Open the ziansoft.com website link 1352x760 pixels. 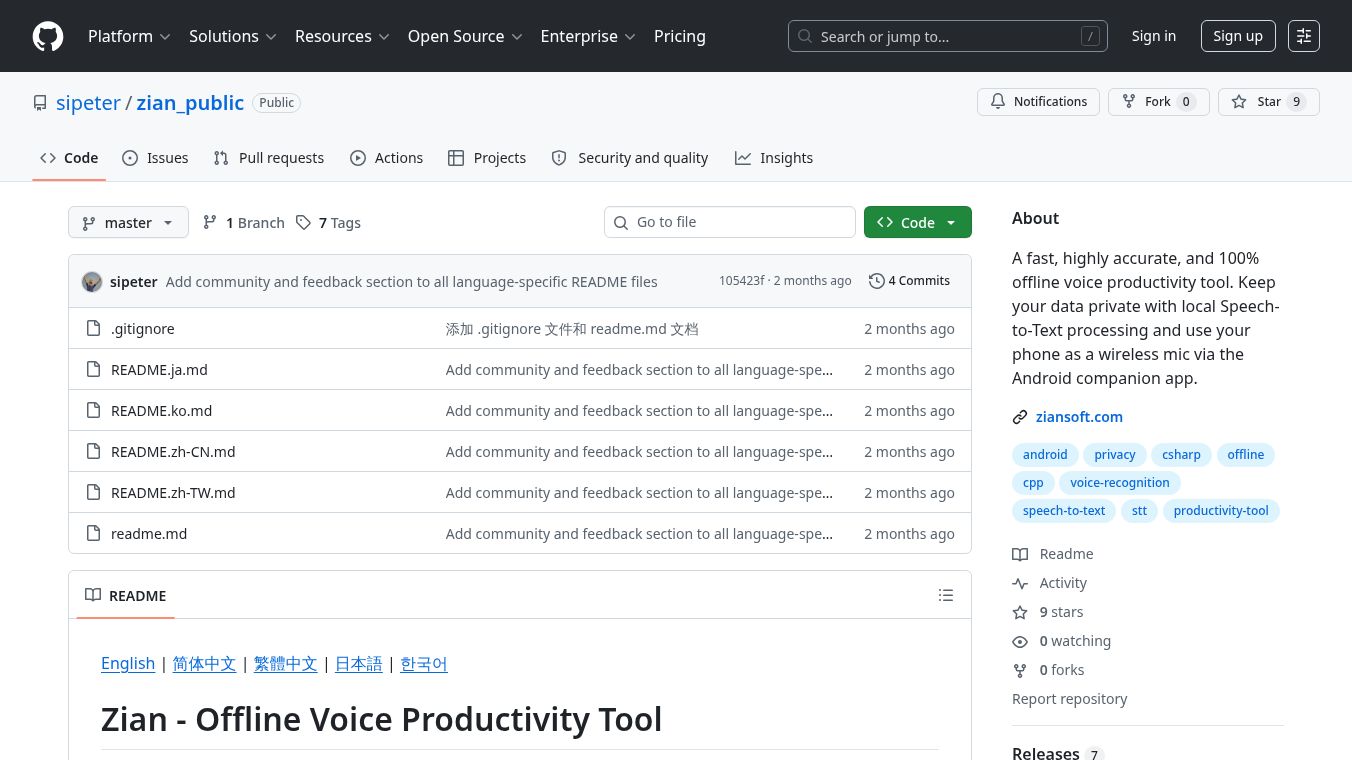tap(1079, 417)
